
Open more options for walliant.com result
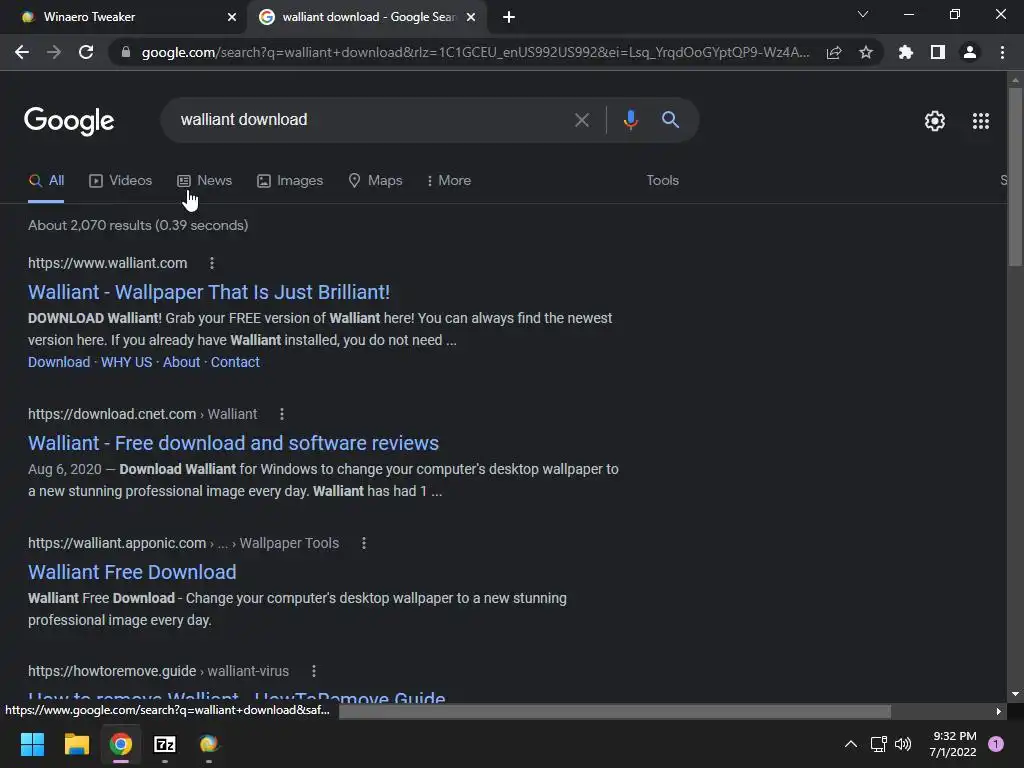point(212,263)
